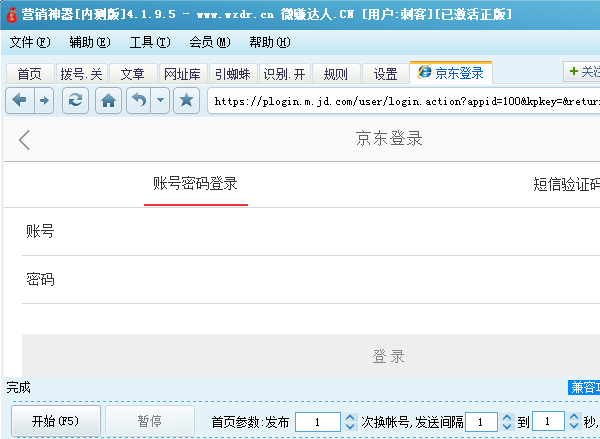Refresh the page with the reload icon

74,100
